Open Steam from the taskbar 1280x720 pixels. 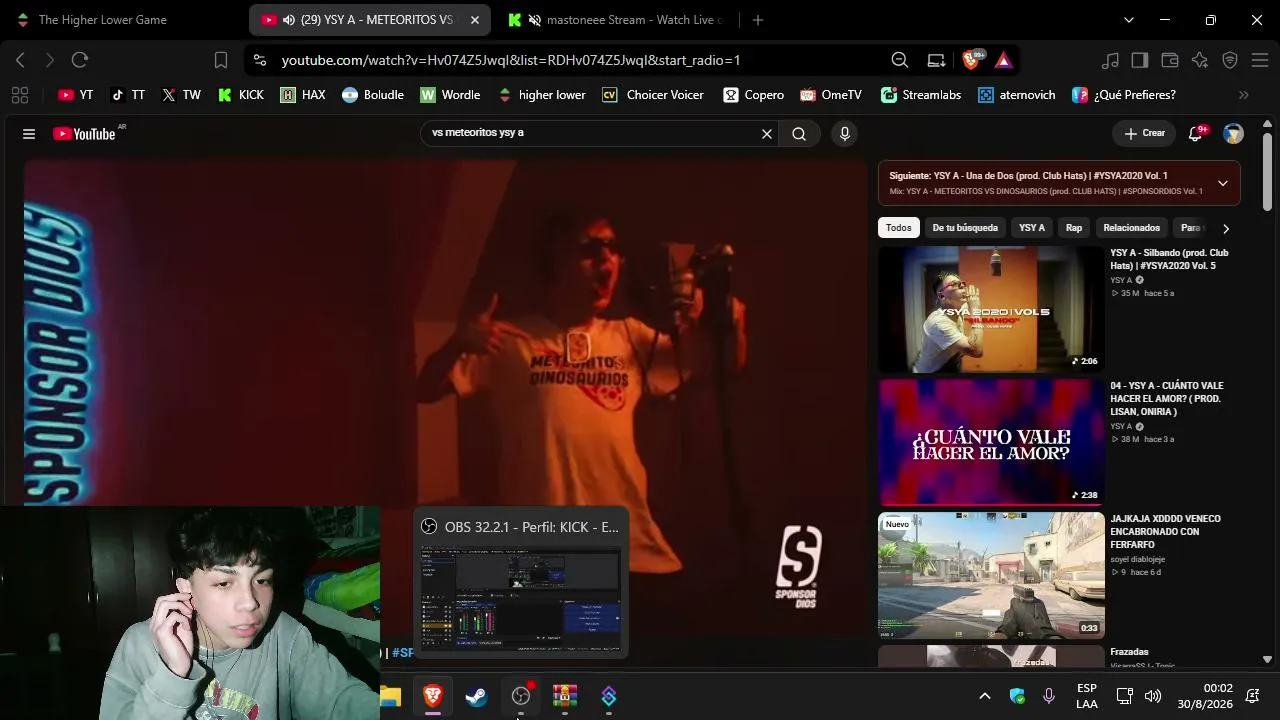tap(477, 696)
